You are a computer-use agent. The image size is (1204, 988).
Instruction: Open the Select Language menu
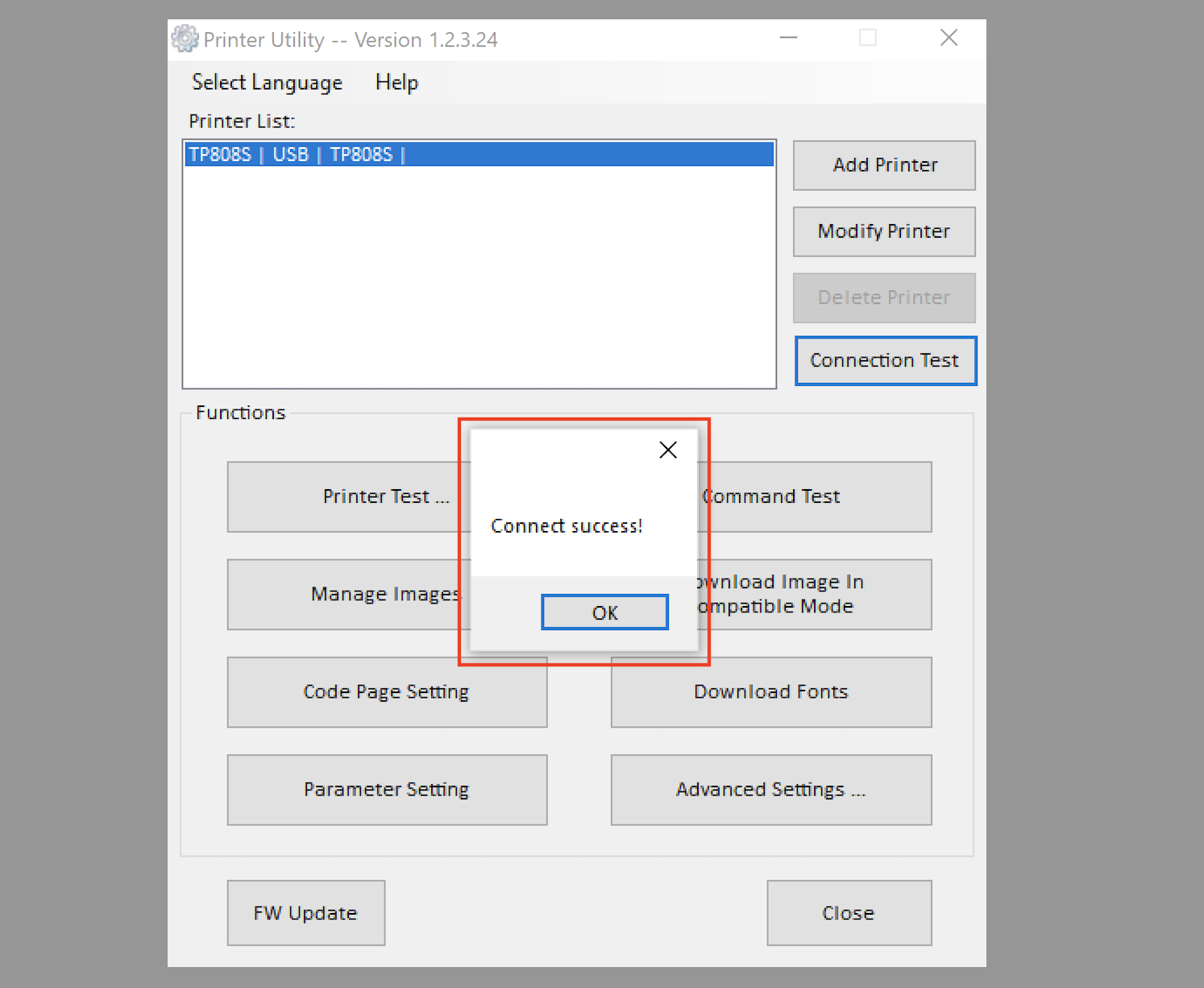pos(267,82)
